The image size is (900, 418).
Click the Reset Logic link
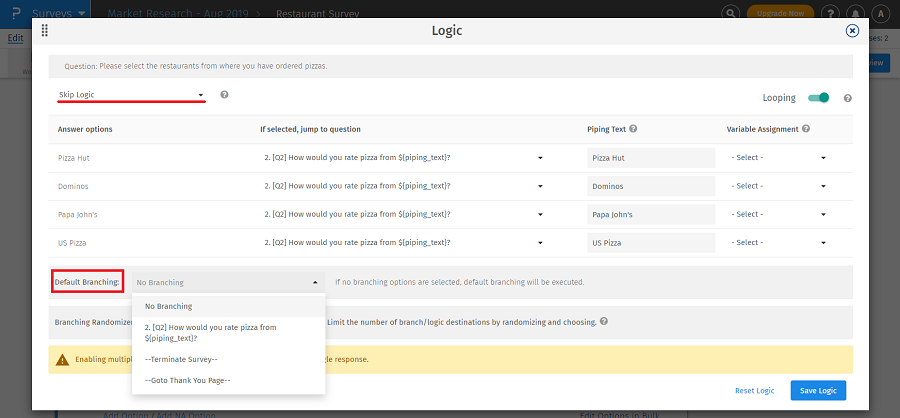(756, 390)
